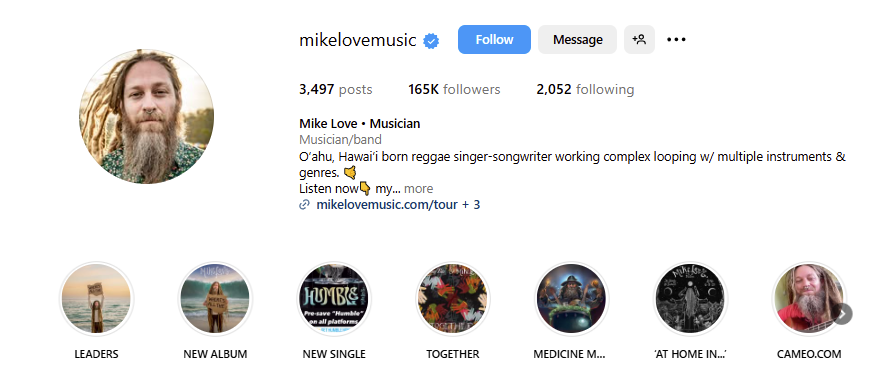Open the 'AT HOME IN...' highlight

[690, 299]
